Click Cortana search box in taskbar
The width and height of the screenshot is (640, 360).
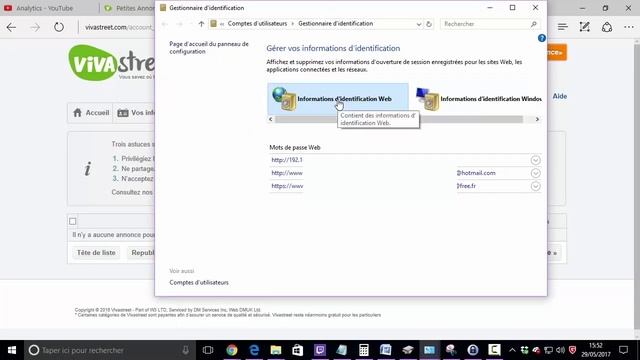pyautogui.click(x=109, y=350)
